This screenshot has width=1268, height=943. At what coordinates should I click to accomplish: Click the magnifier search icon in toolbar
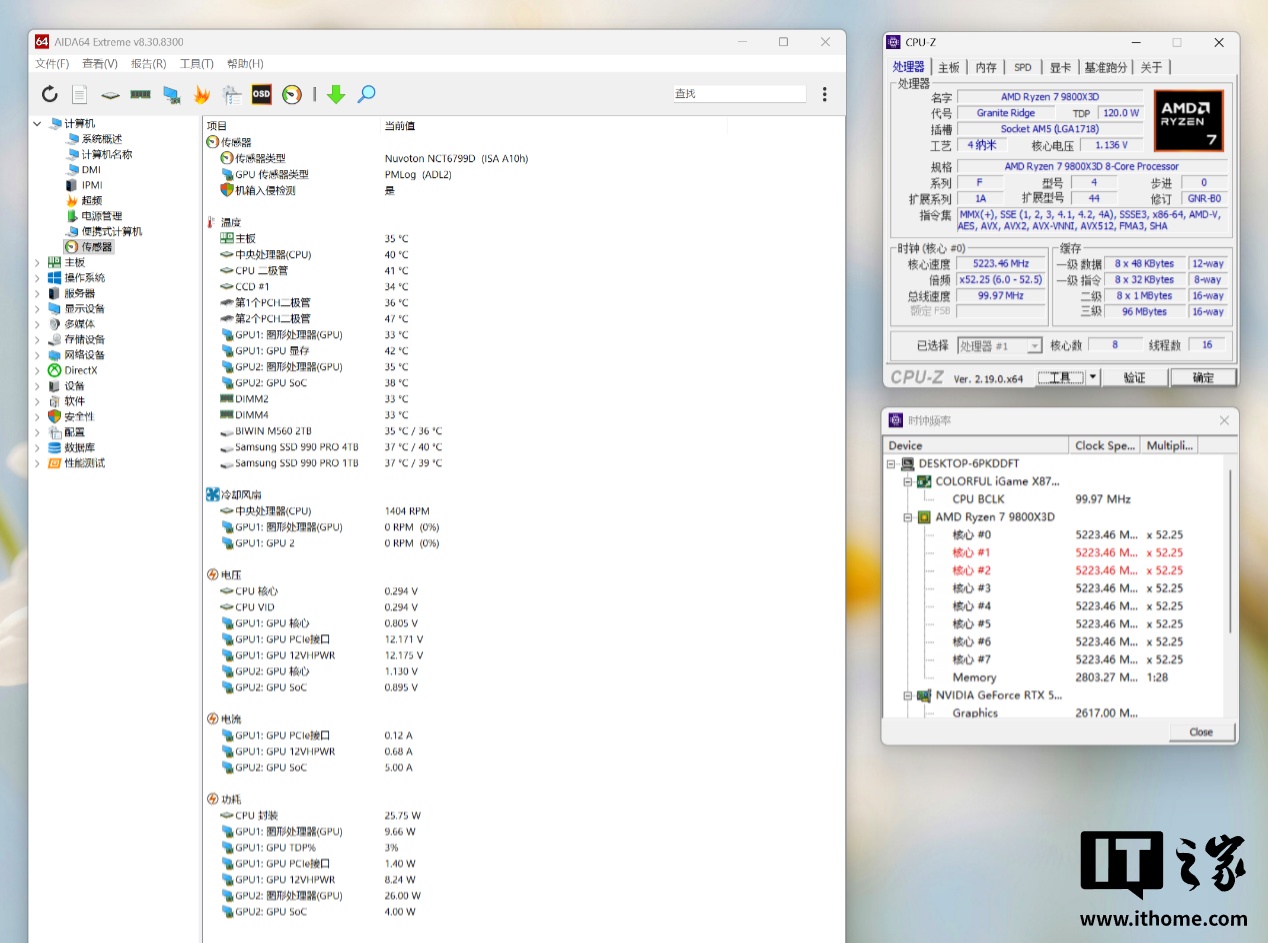pyautogui.click(x=367, y=94)
